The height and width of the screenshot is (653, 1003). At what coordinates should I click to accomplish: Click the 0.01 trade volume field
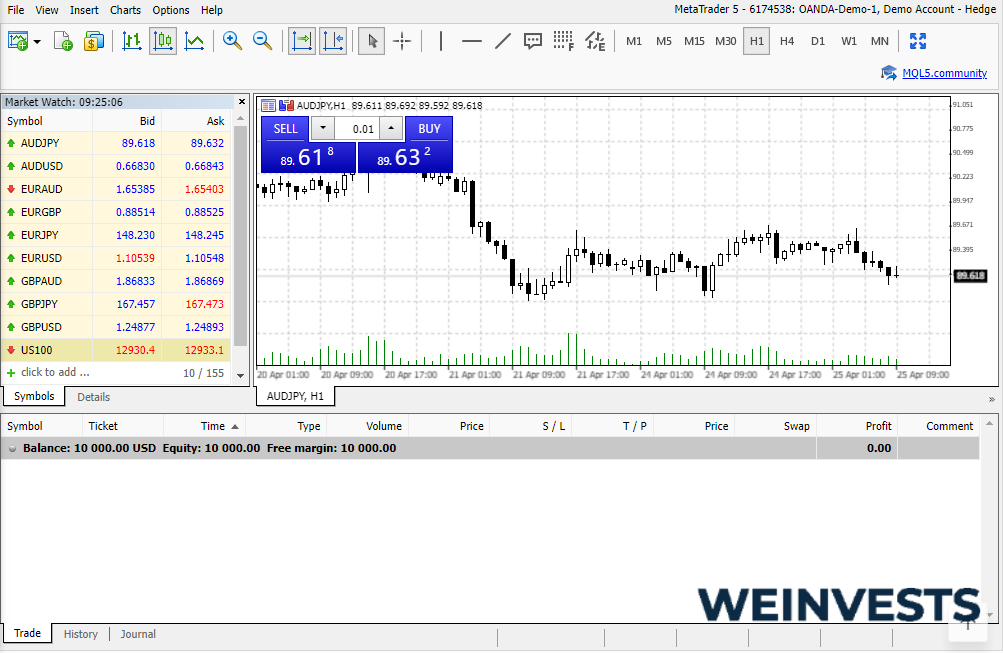(x=357, y=129)
